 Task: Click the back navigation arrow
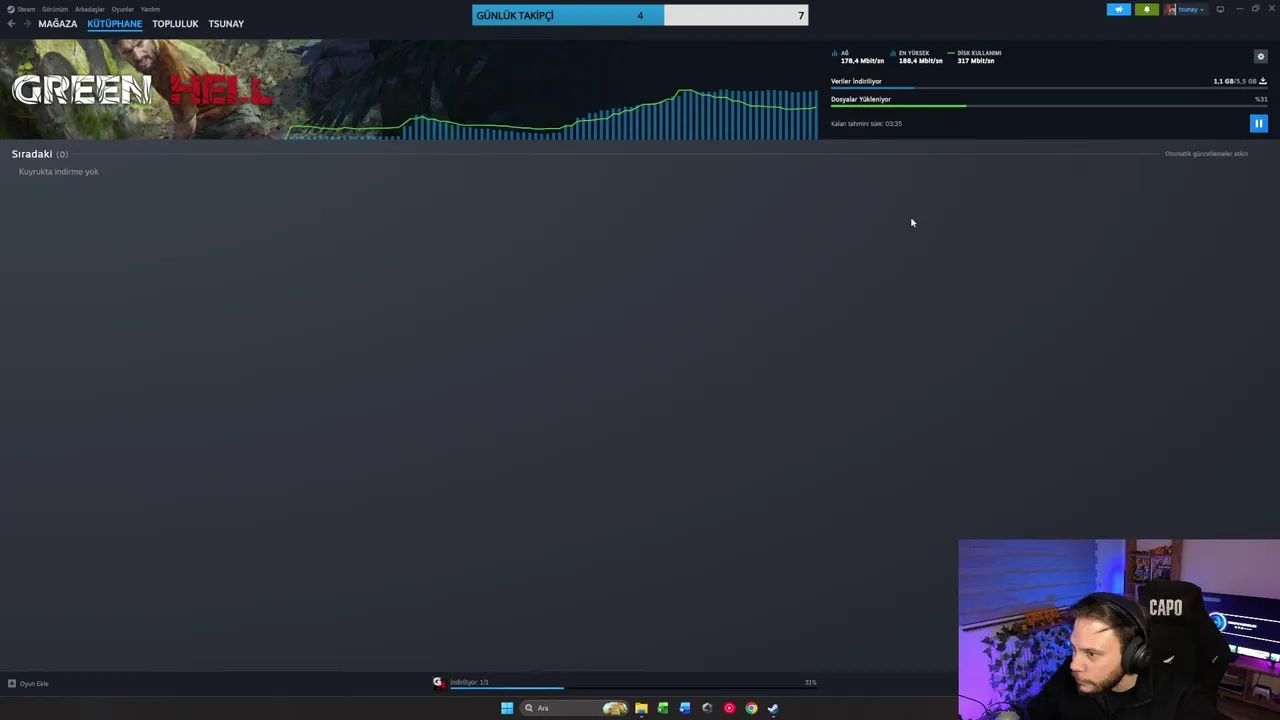[x=11, y=23]
